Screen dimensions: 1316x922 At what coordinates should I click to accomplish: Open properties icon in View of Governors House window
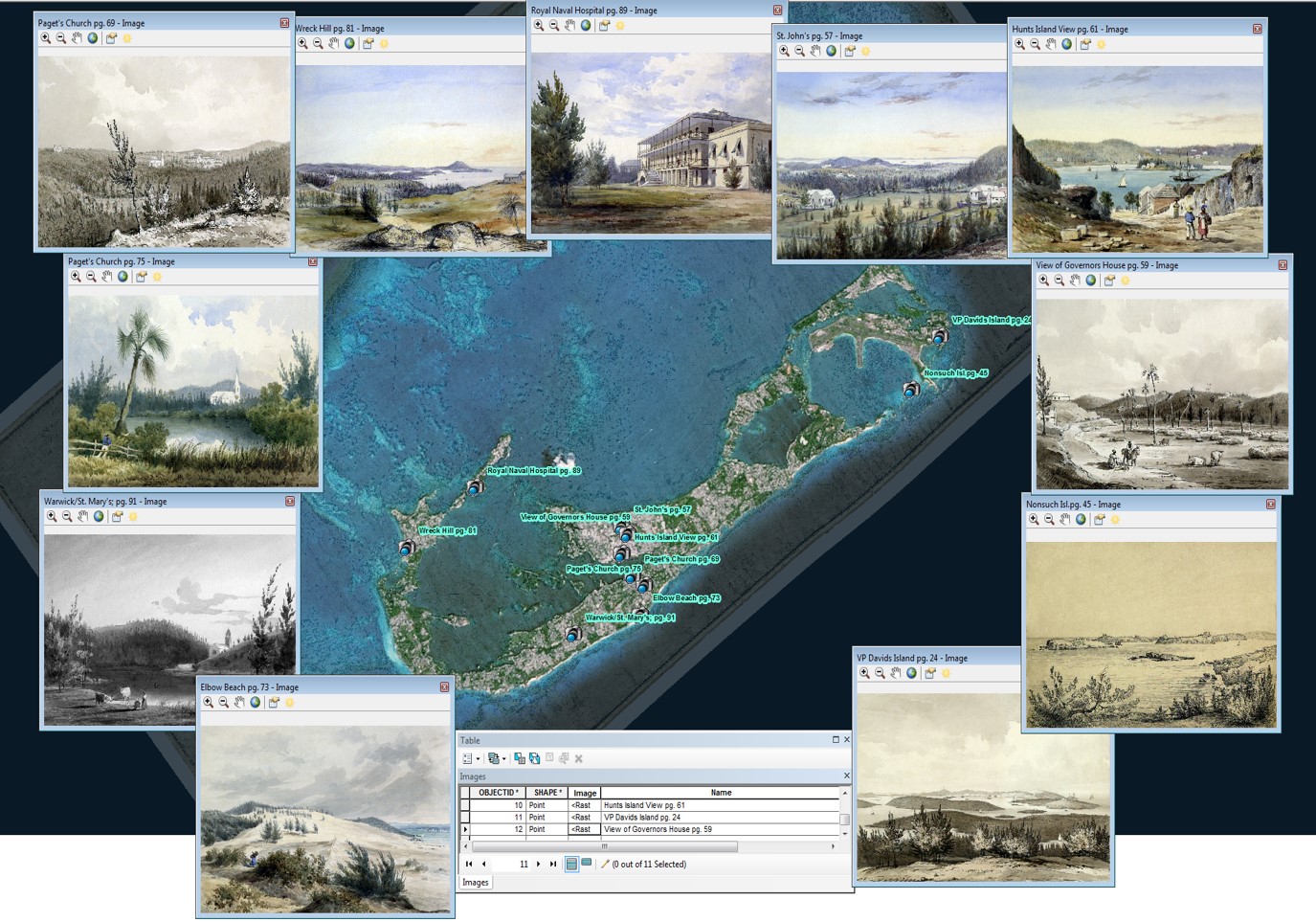[x=1109, y=281]
